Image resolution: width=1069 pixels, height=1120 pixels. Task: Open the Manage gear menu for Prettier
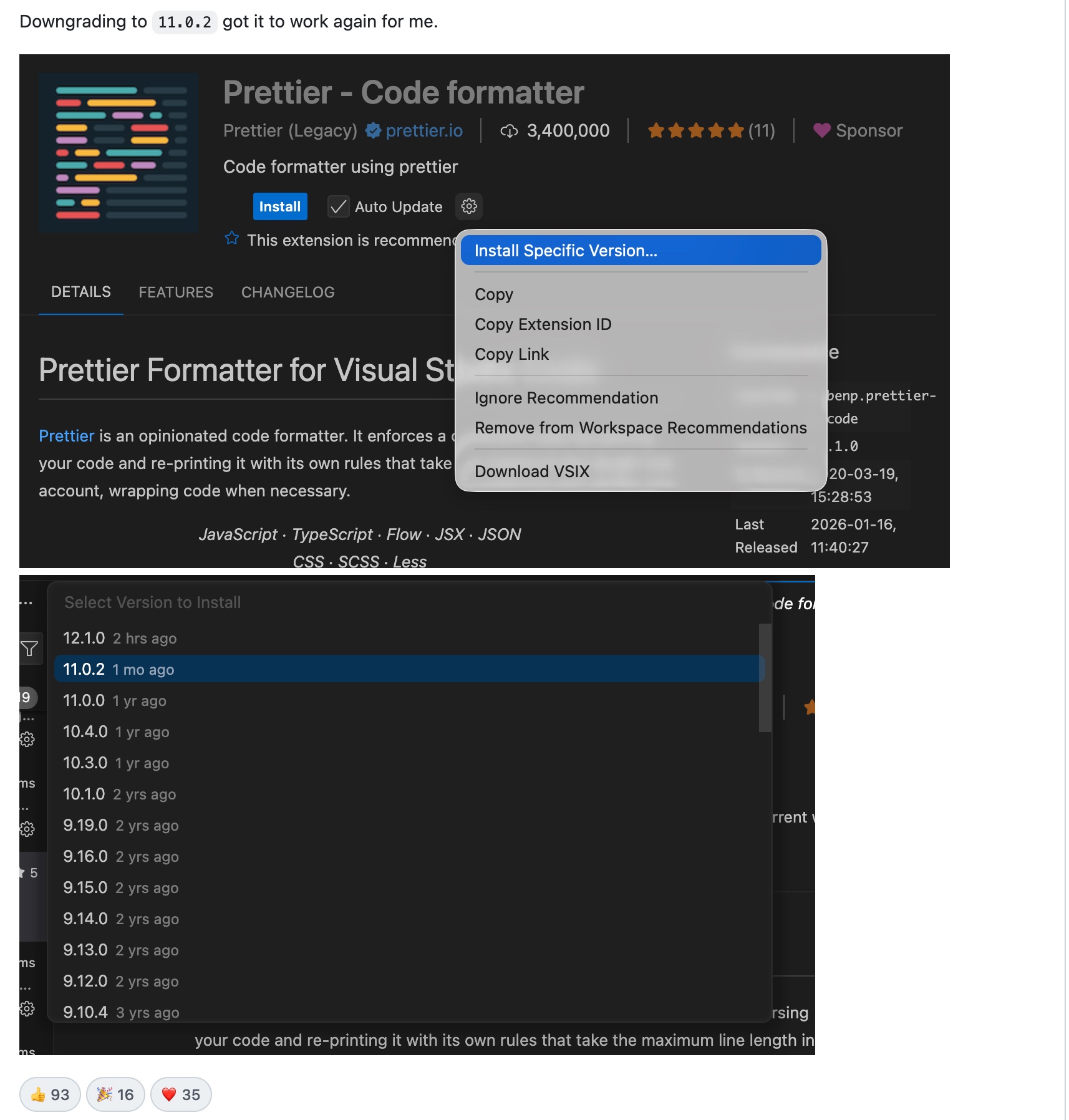468,206
